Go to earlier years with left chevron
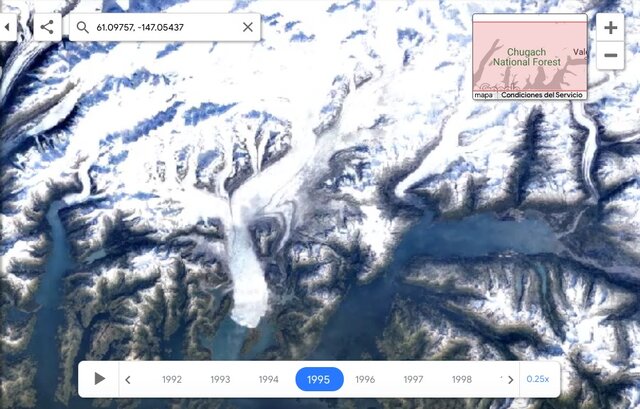The width and height of the screenshot is (640, 409). [128, 380]
